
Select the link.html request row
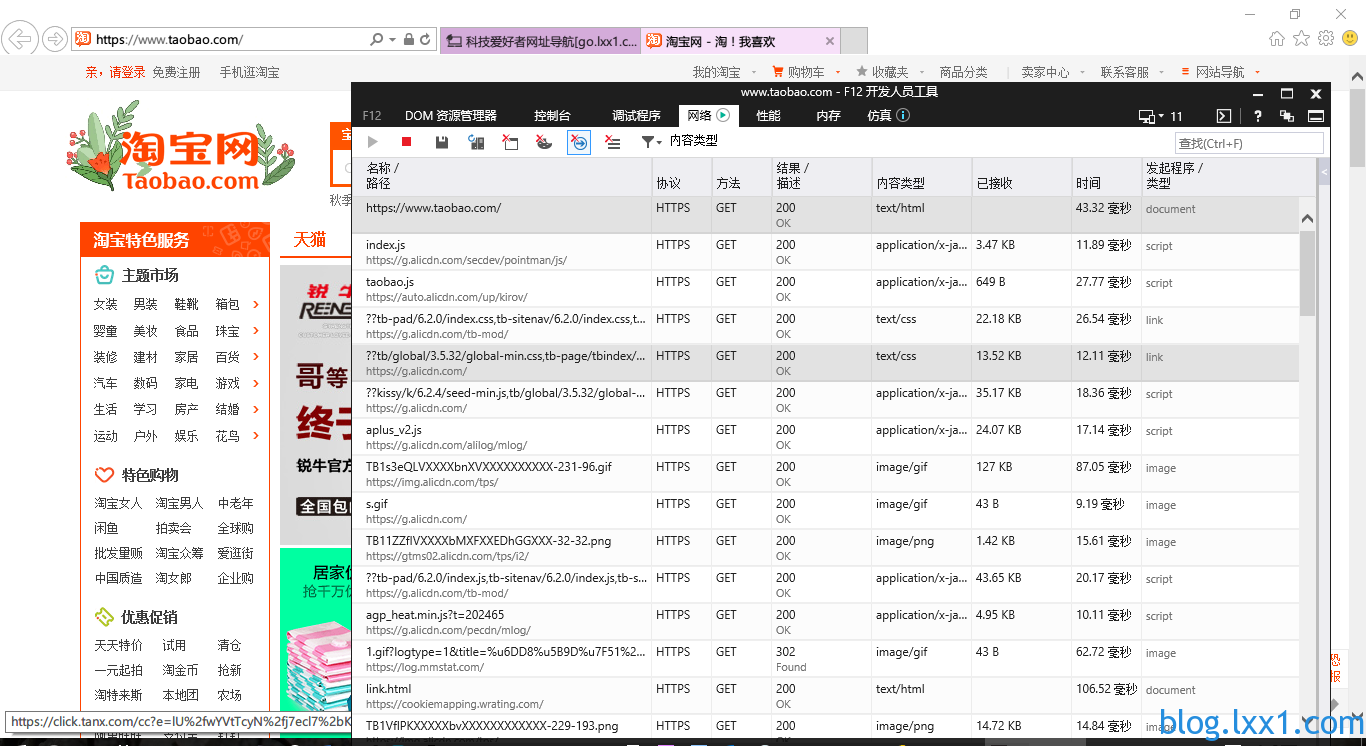(825, 696)
